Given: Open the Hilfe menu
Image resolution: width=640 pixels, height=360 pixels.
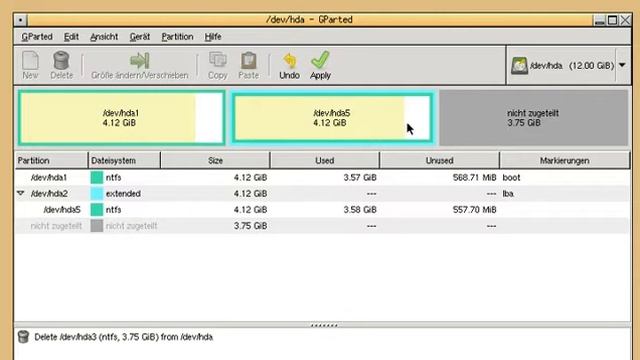Looking at the screenshot, I should pos(213,37).
